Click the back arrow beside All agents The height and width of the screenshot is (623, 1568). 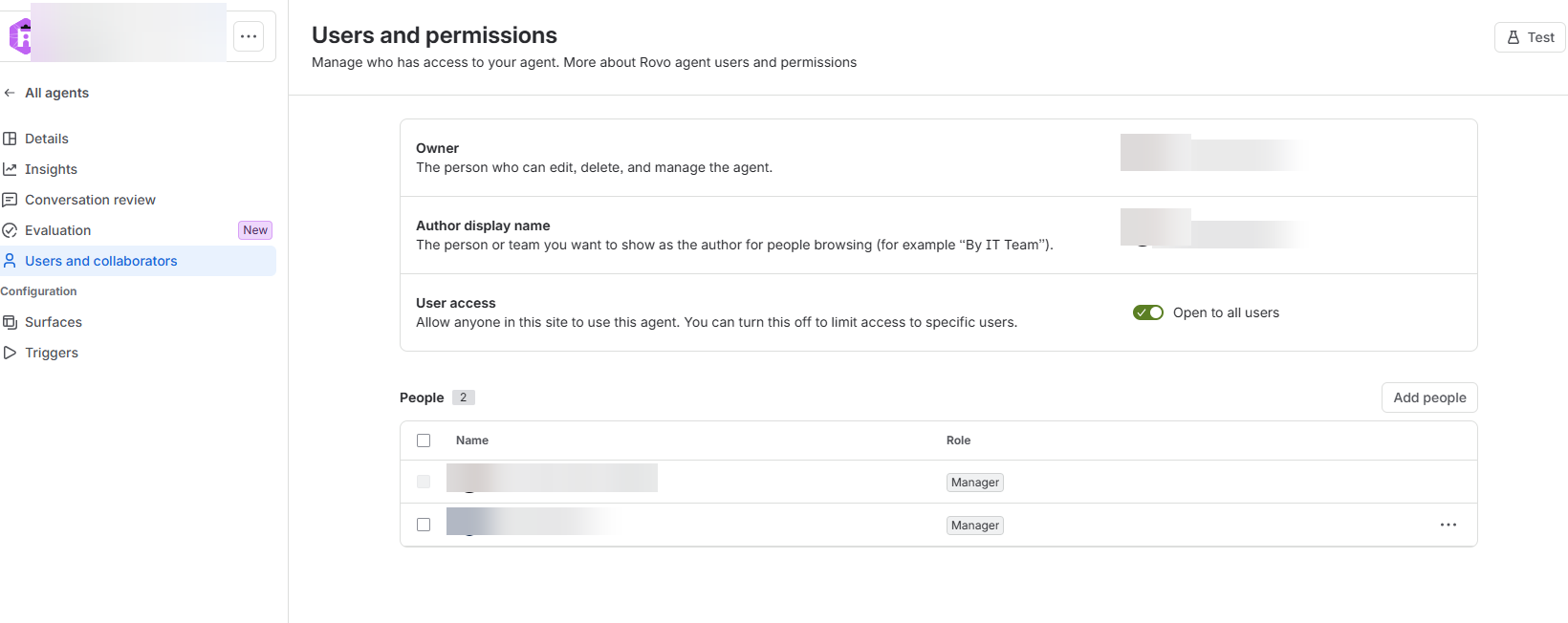pos(10,93)
